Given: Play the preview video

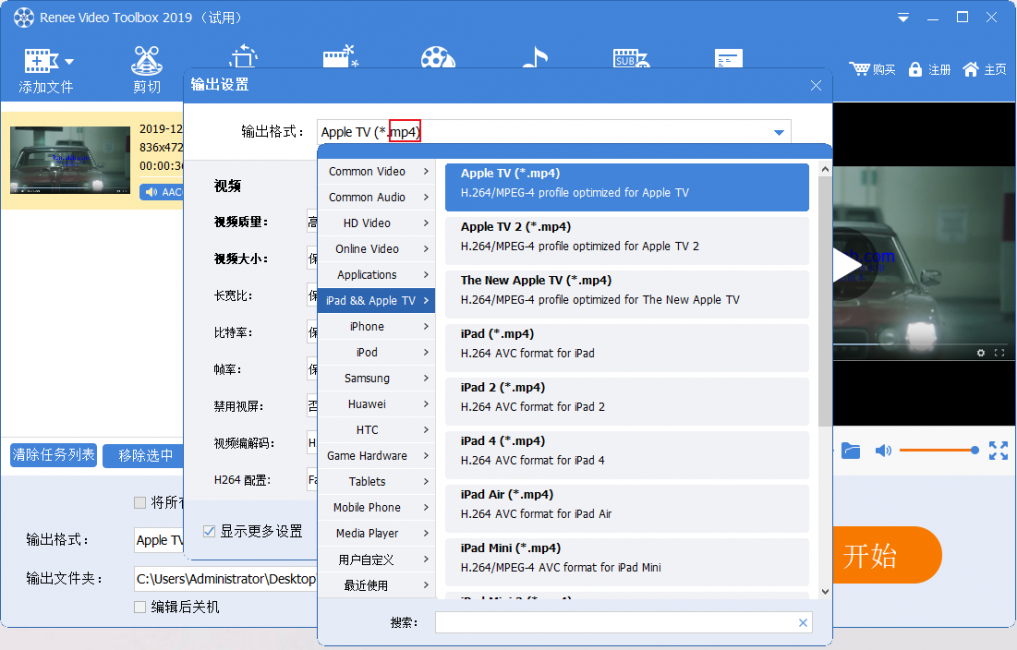Looking at the screenshot, I should tap(846, 265).
